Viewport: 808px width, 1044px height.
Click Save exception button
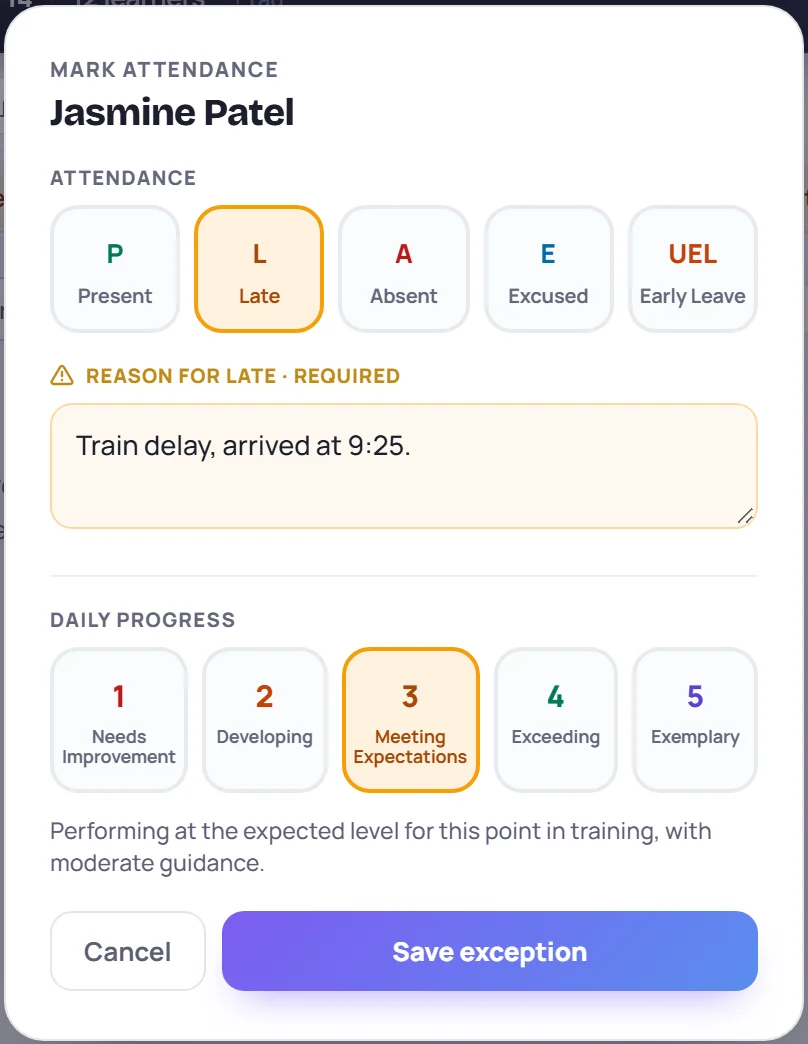pos(490,951)
